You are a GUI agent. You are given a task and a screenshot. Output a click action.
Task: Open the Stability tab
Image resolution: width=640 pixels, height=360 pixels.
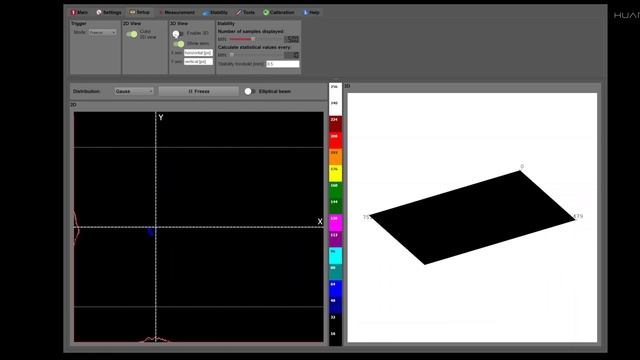tap(215, 13)
